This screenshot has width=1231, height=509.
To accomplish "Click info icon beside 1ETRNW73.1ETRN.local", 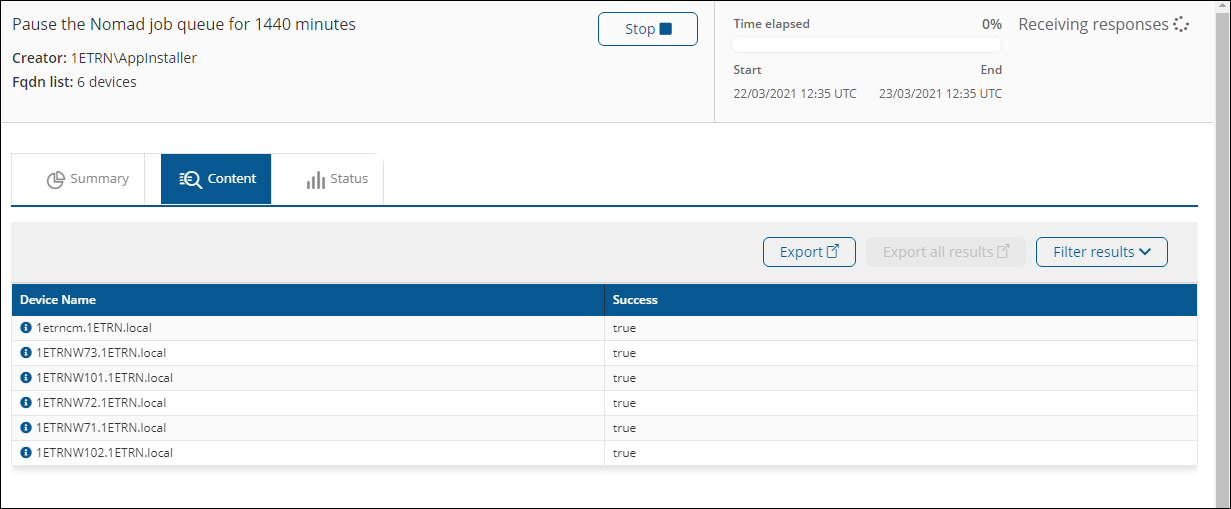I will pos(26,353).
